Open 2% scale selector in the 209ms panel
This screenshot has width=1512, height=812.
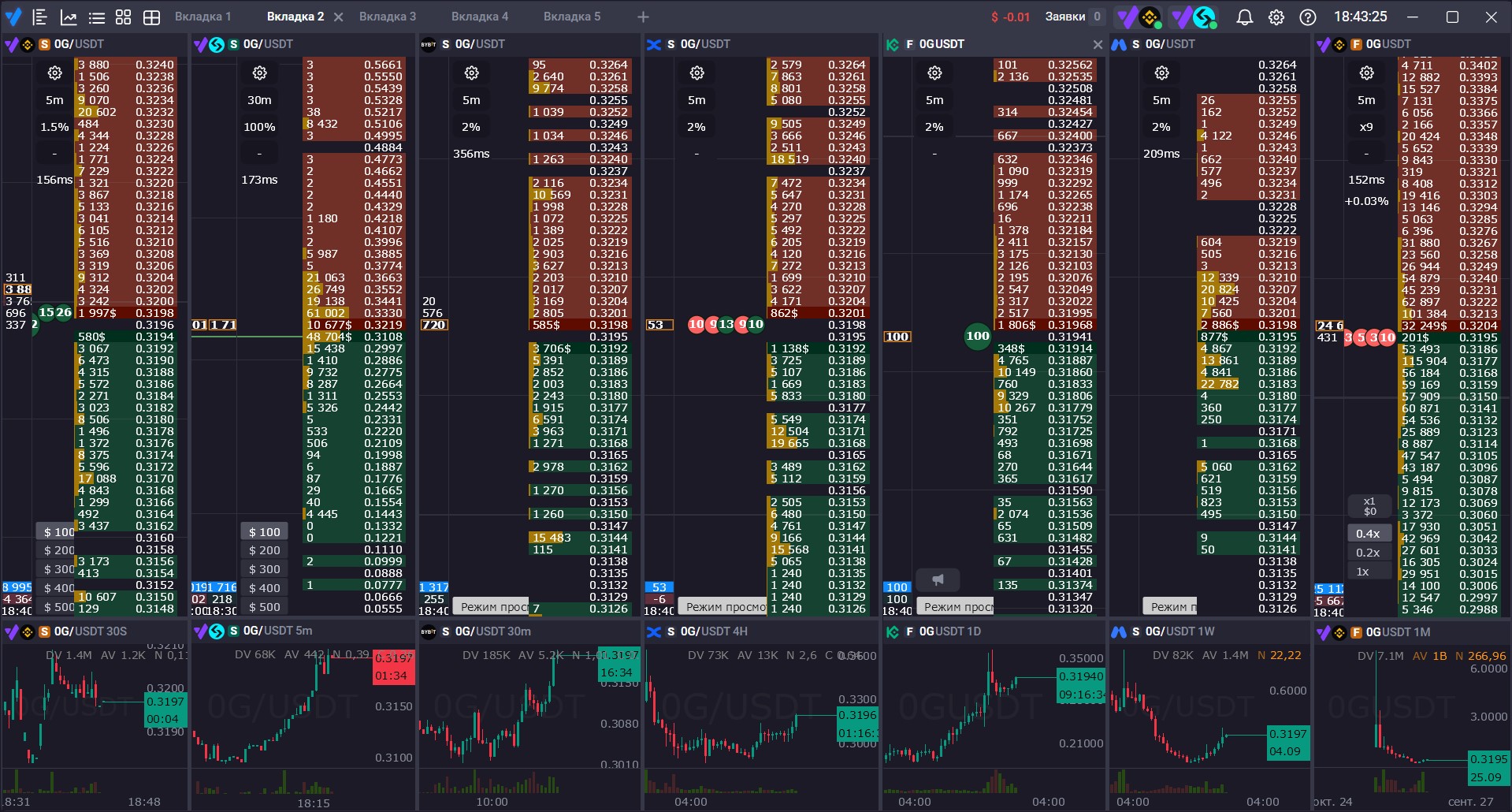tap(1161, 127)
